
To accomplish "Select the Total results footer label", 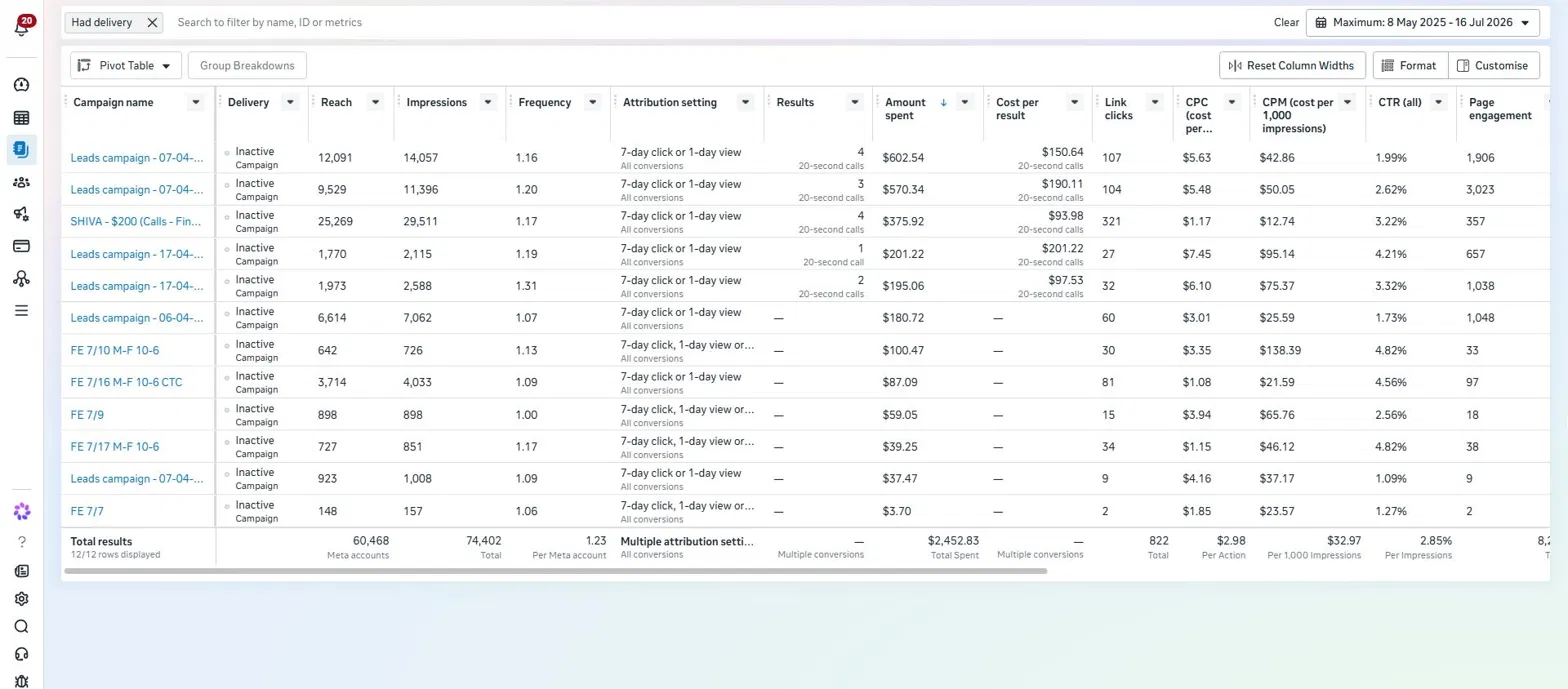I will coord(101,541).
